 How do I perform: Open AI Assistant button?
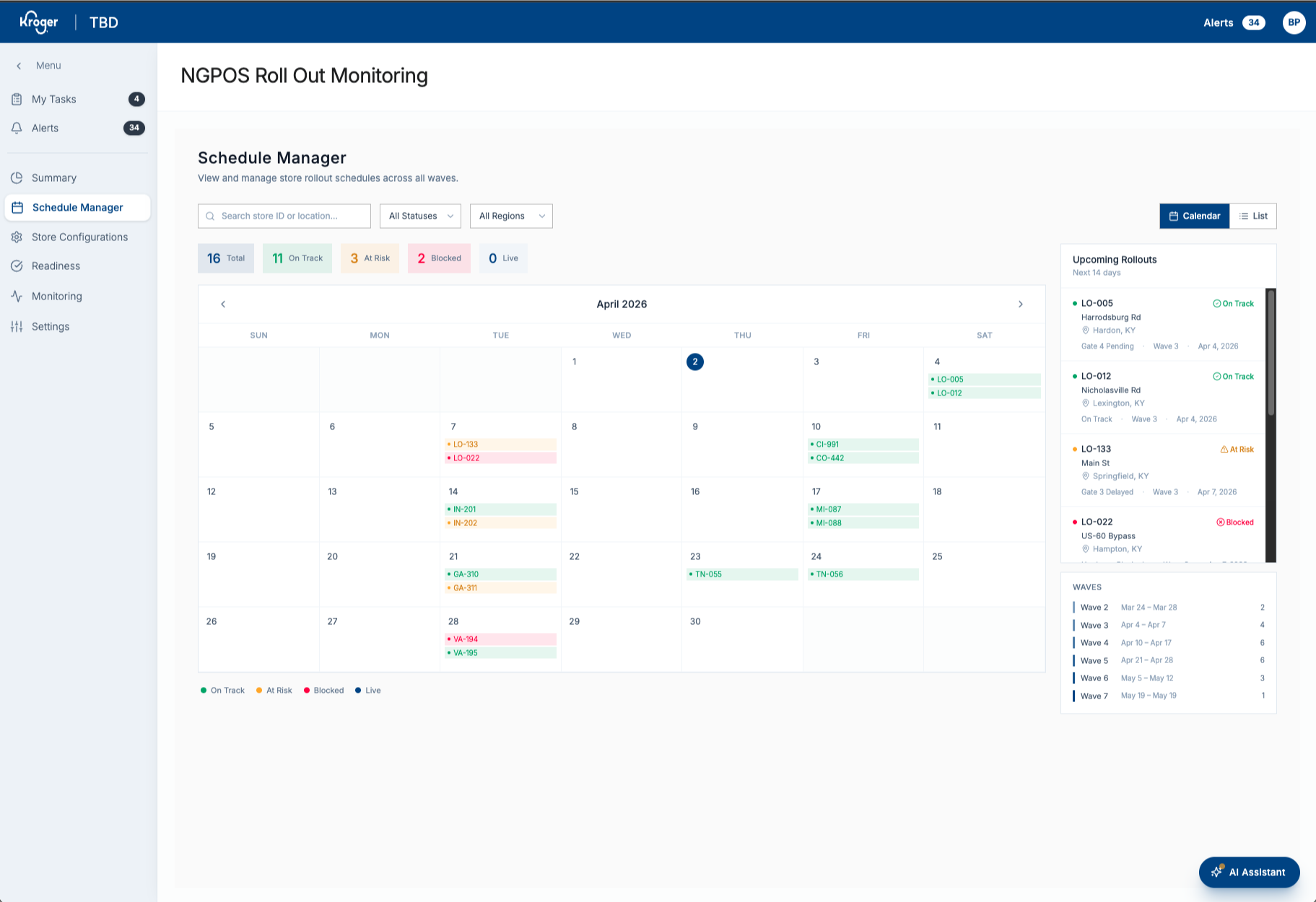1249,872
